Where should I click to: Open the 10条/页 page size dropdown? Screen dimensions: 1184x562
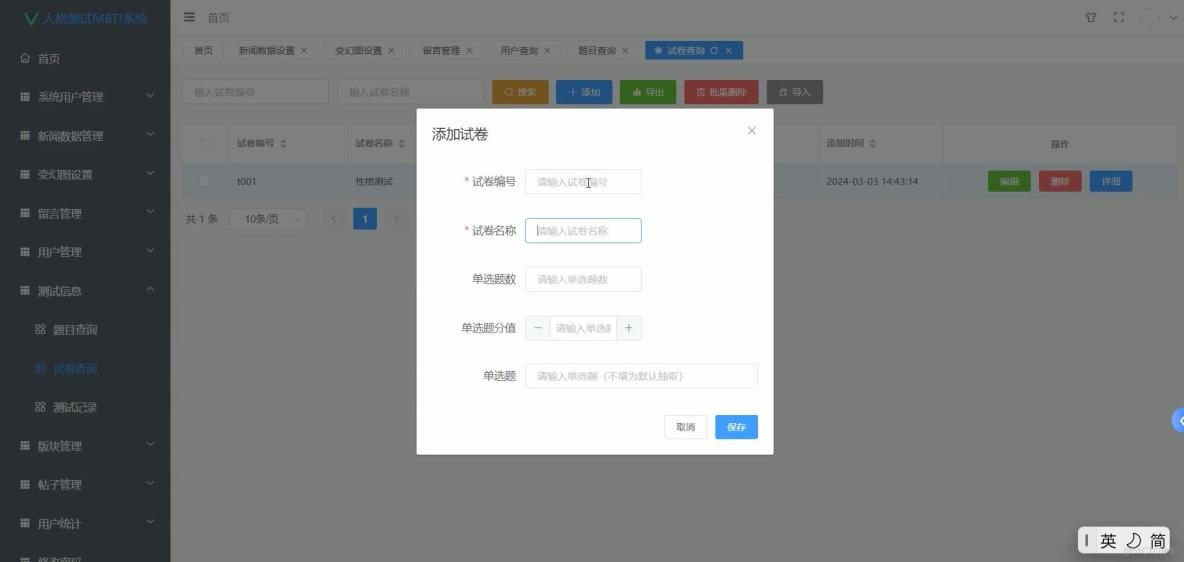(268, 219)
